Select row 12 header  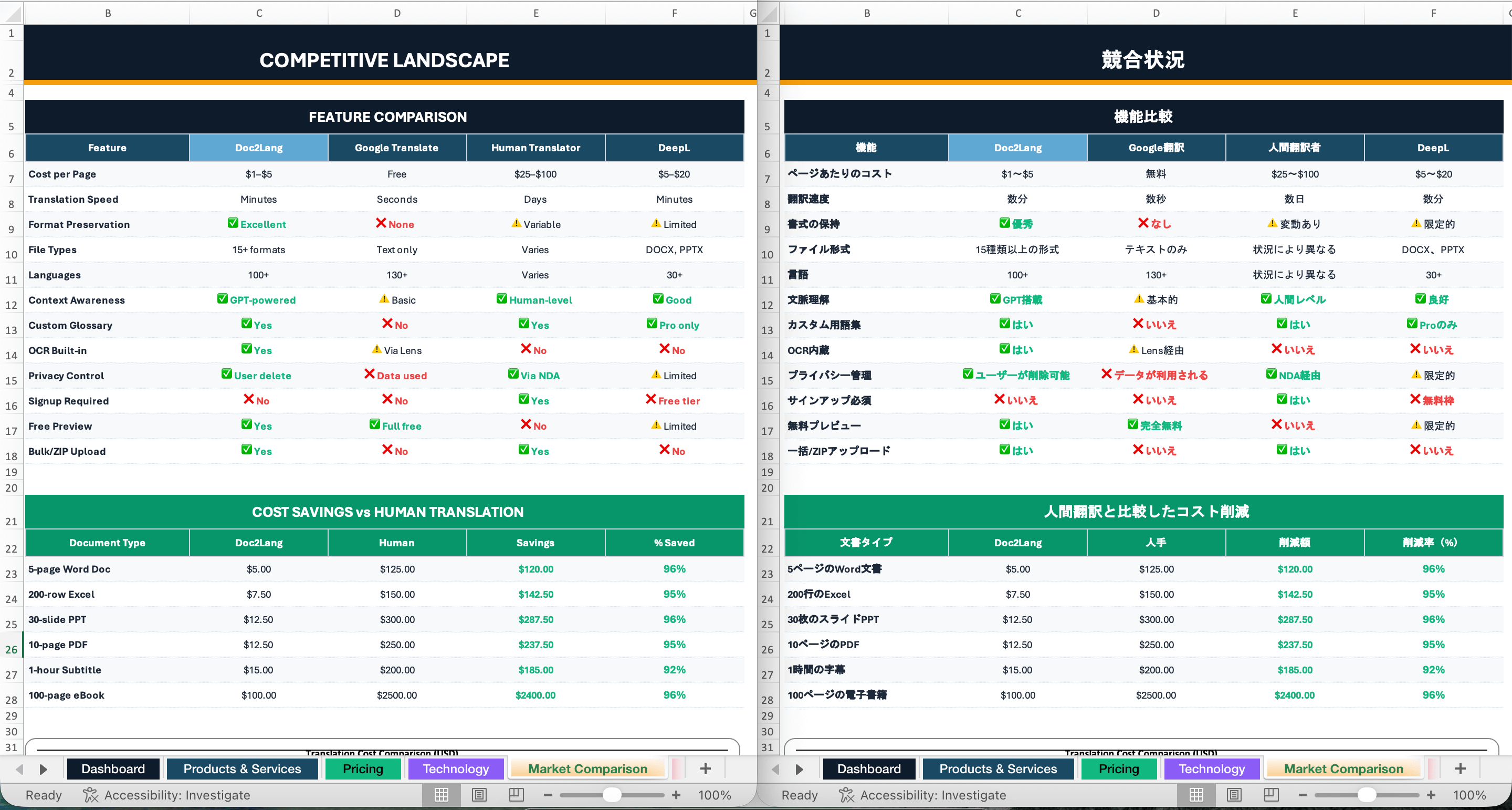11,304
